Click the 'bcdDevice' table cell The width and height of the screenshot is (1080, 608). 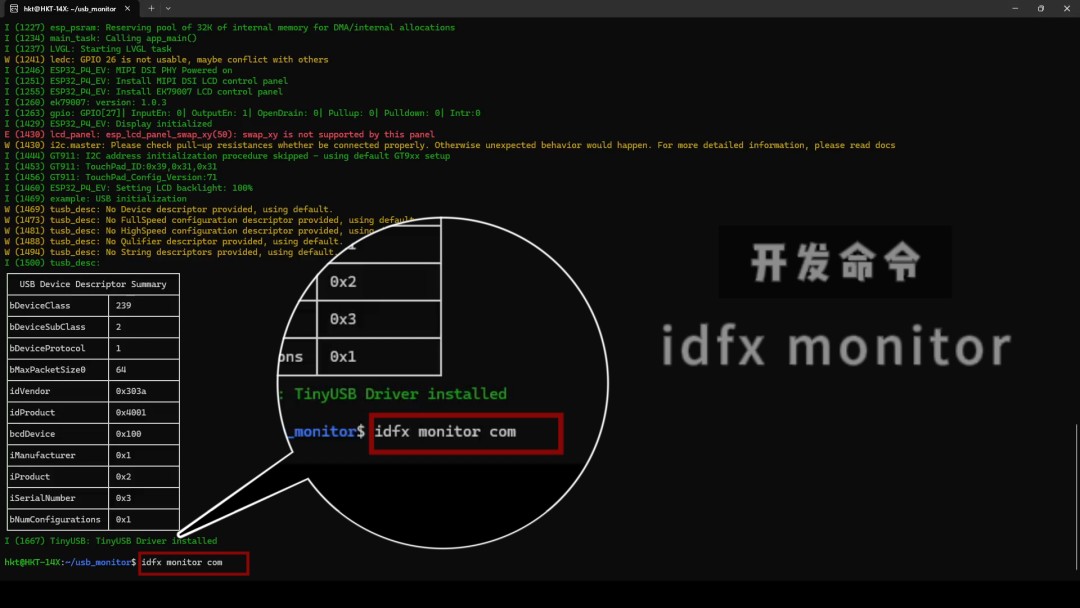coord(58,433)
